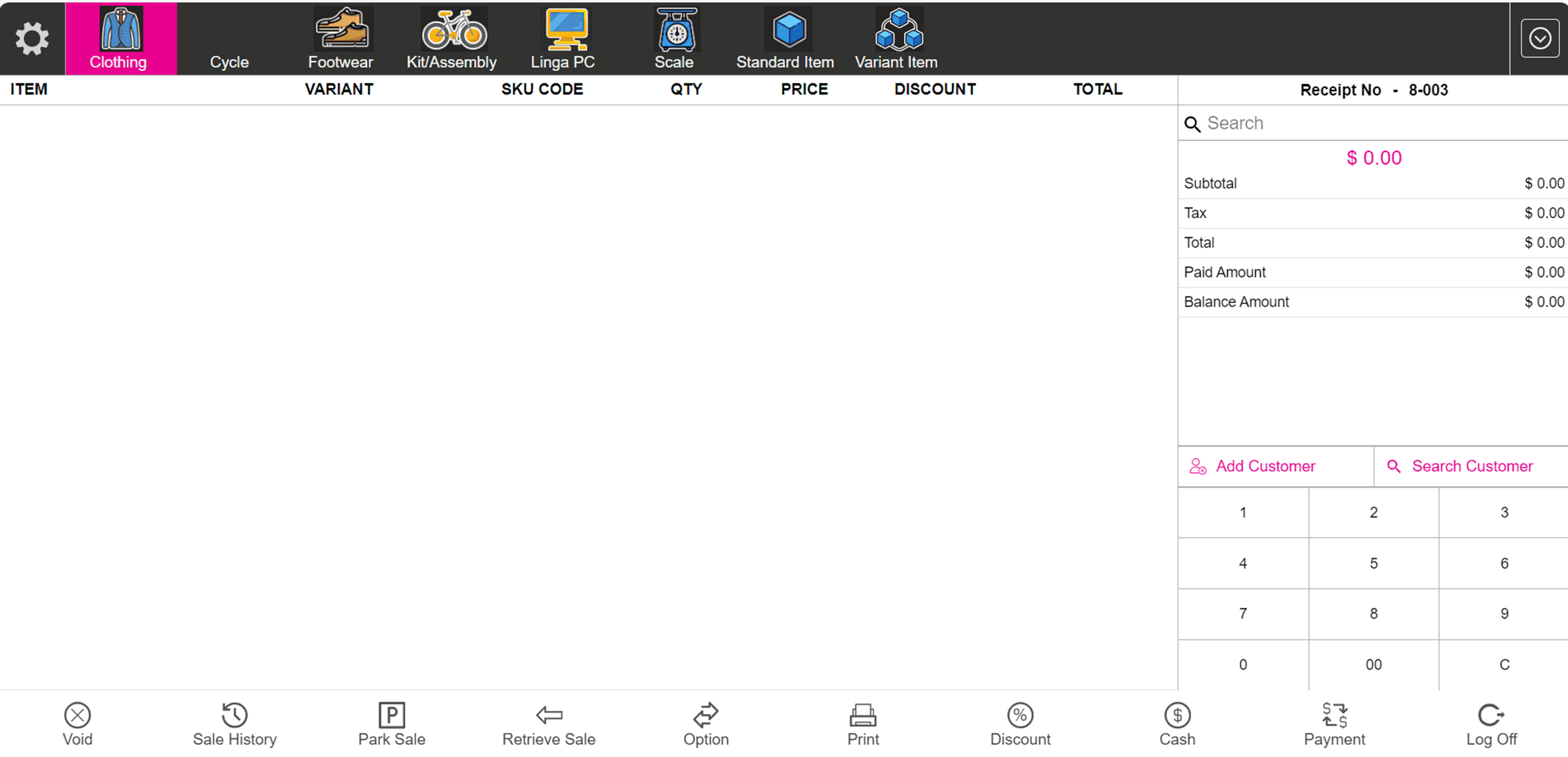The image size is (1568, 757).
Task: Switch to the Clothing tab
Action: [119, 39]
